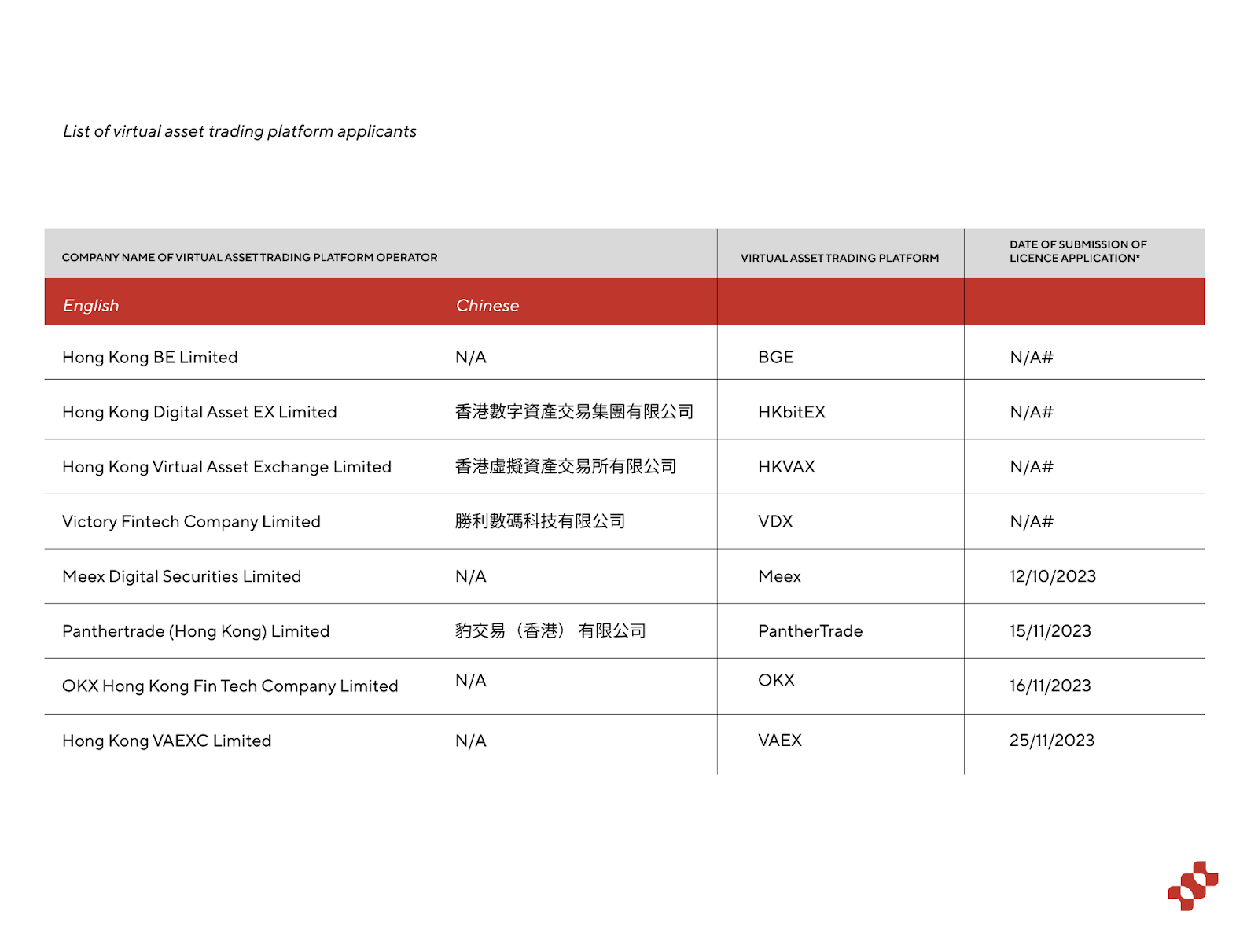Viewport: 1258px width, 952px height.
Task: Select the Chinese name '香港虛擬資產交易所有限公司'
Action: coord(566,466)
